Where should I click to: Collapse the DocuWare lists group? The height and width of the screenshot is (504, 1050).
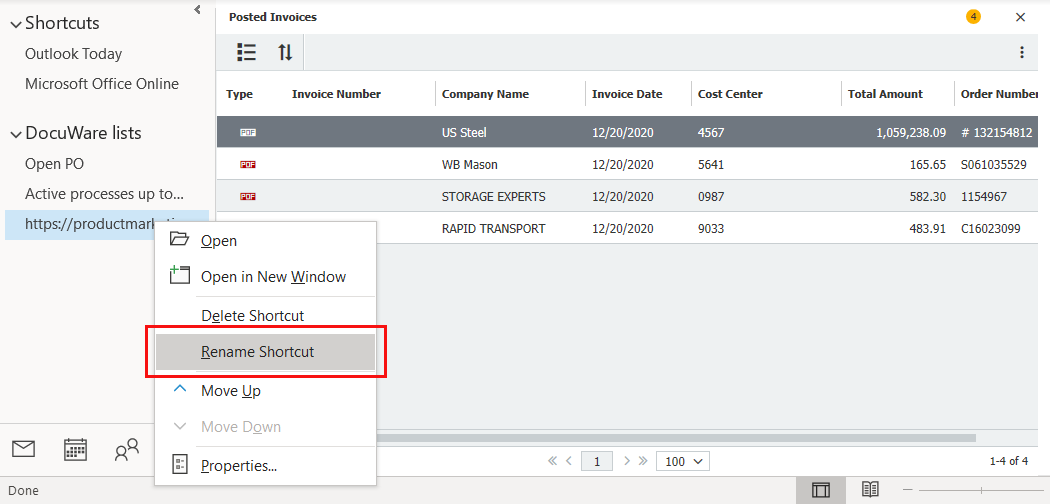pos(15,134)
